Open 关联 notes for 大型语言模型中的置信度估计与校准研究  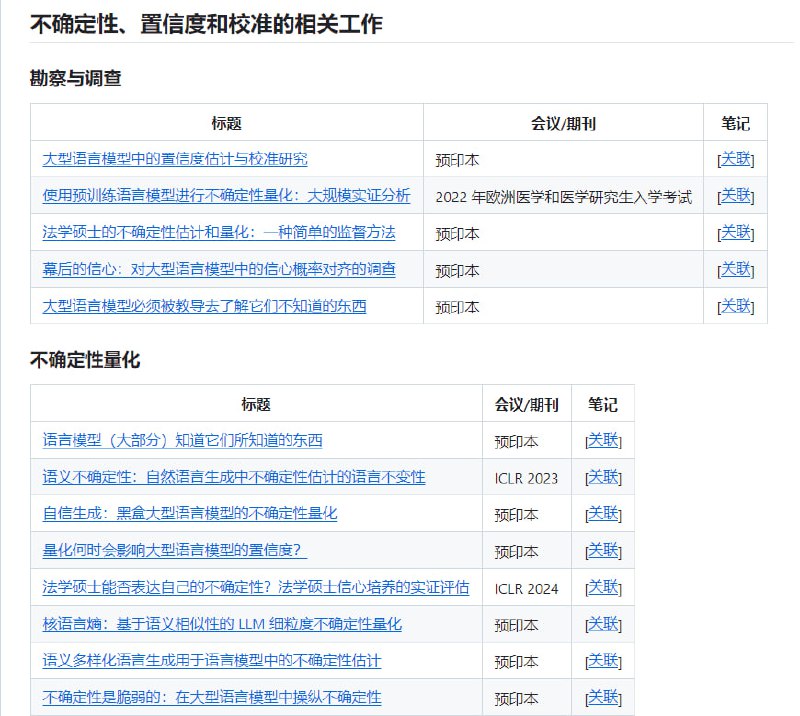[735, 159]
